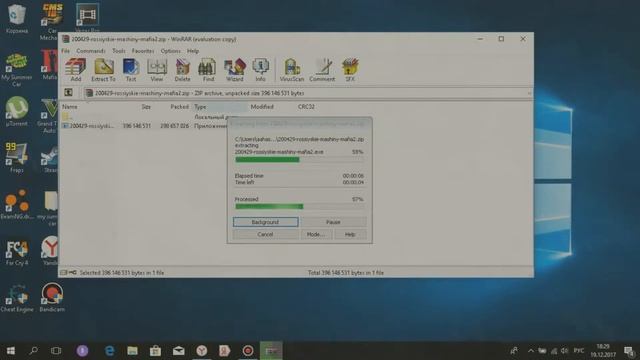
Task: Click the Extract To toolbar icon
Action: pos(103,70)
